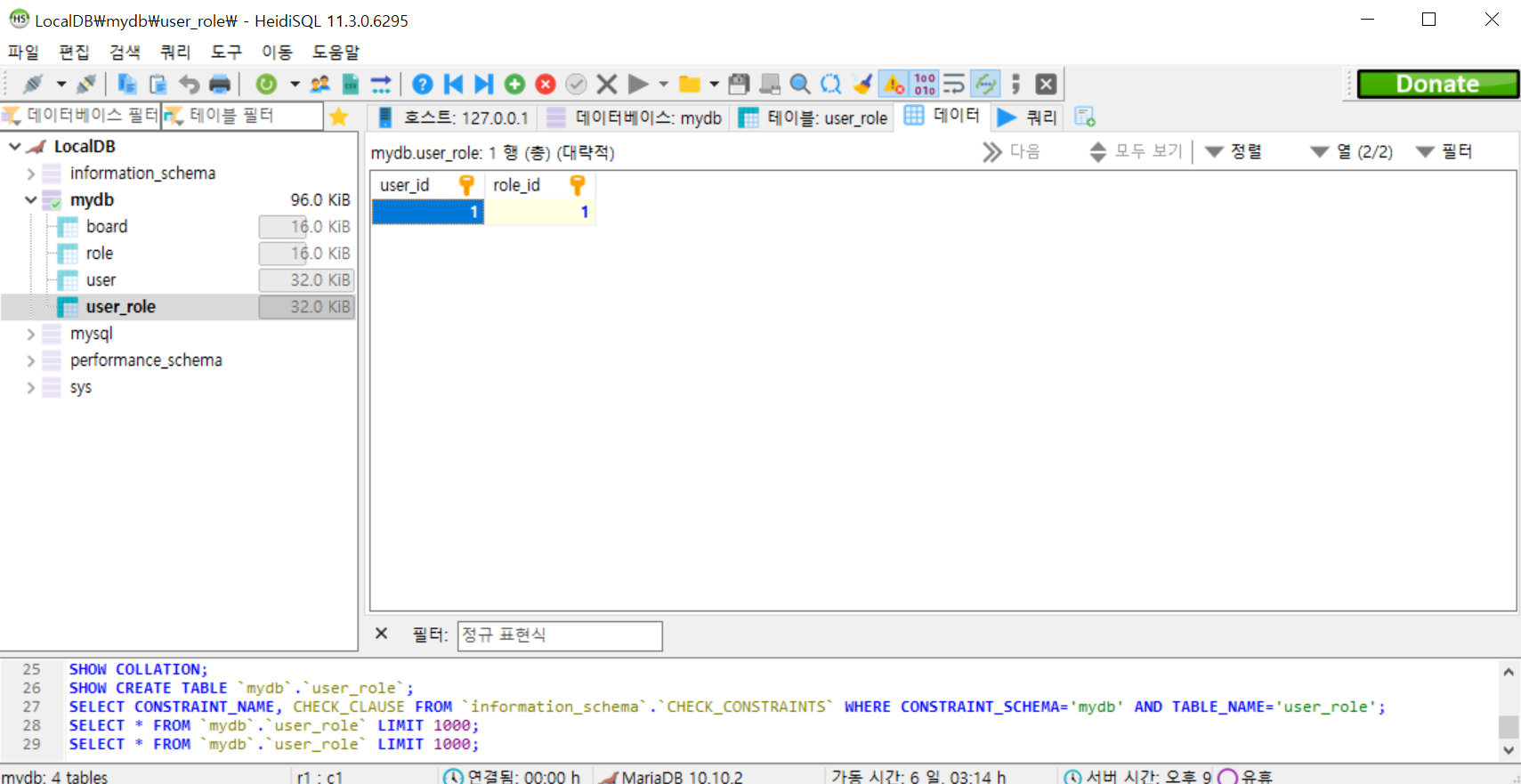This screenshot has width=1521, height=784.
Task: Click the magnifier find text icon
Action: point(800,84)
